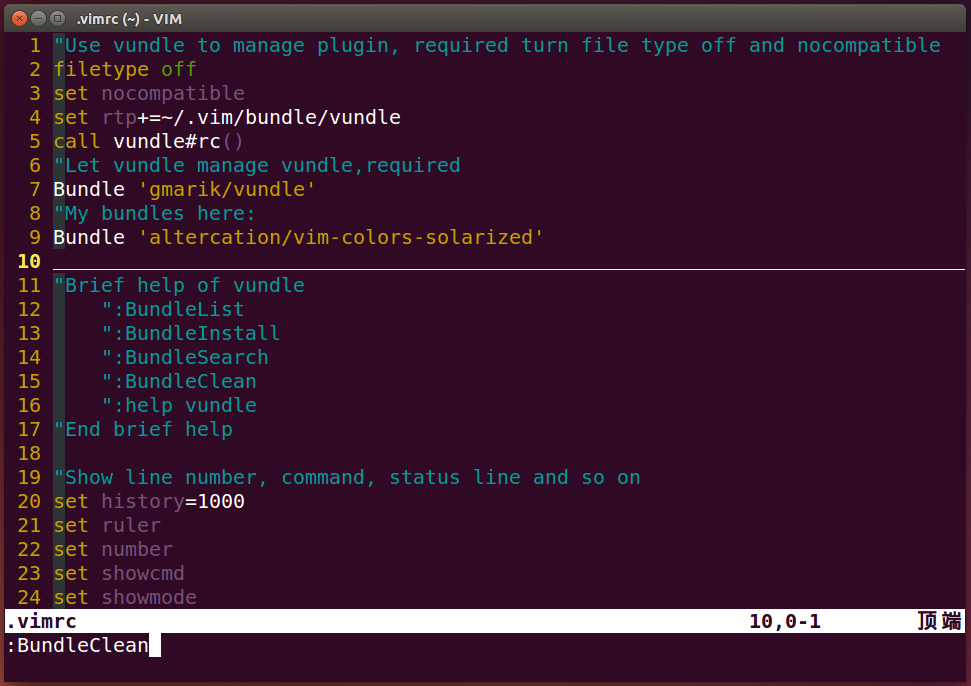The height and width of the screenshot is (686, 971).
Task: Click the ':BundleSearch' comment line
Action: pyautogui.click(x=185, y=358)
